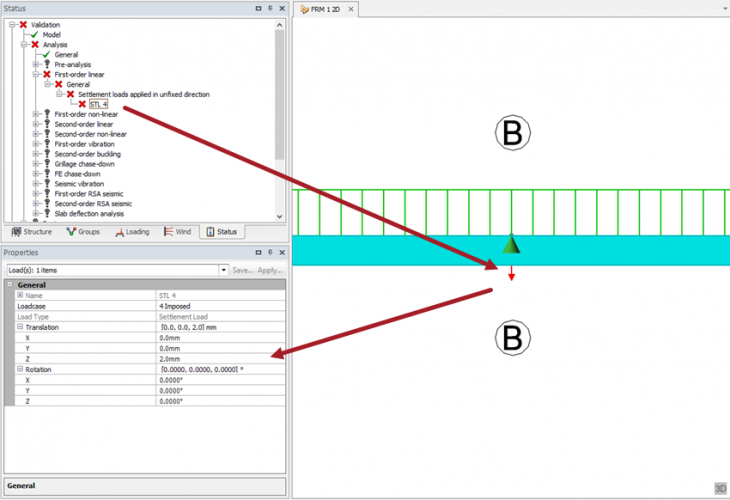Select the Status tab
Image resolution: width=730 pixels, height=500 pixels.
(222, 232)
